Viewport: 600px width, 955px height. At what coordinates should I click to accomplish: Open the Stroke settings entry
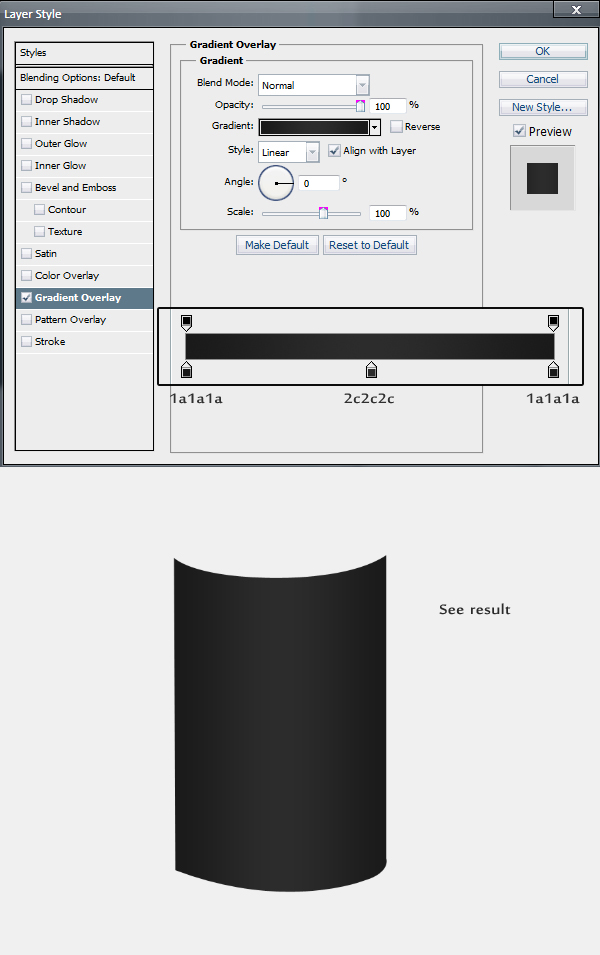[50, 342]
